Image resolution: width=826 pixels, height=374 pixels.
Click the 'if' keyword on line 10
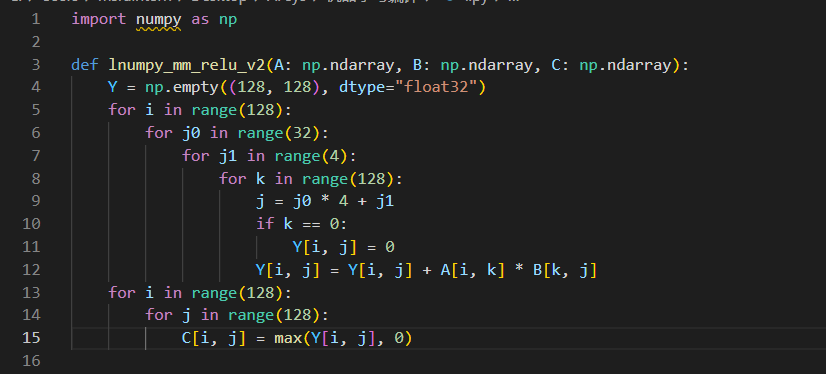265,224
